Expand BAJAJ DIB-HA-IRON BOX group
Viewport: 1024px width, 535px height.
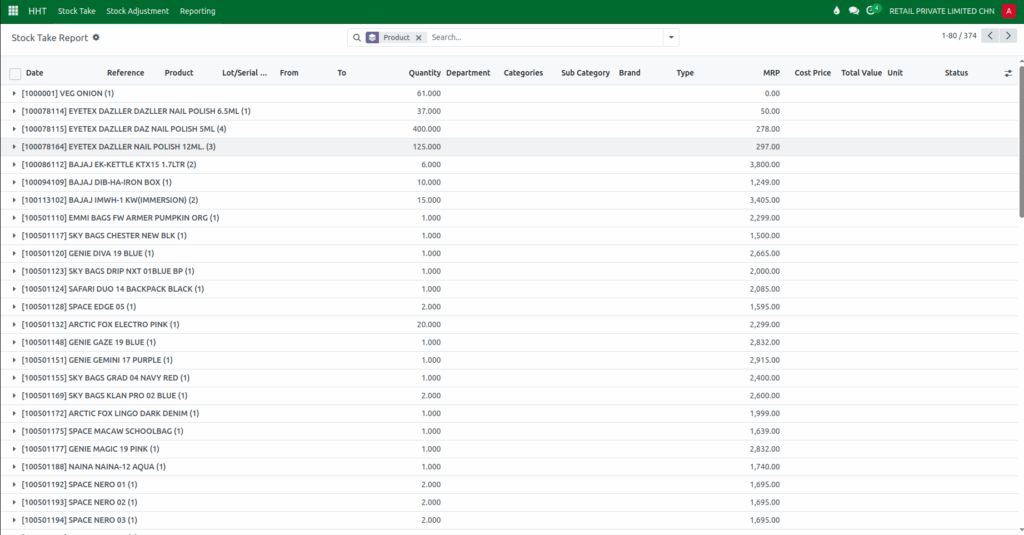(14, 182)
